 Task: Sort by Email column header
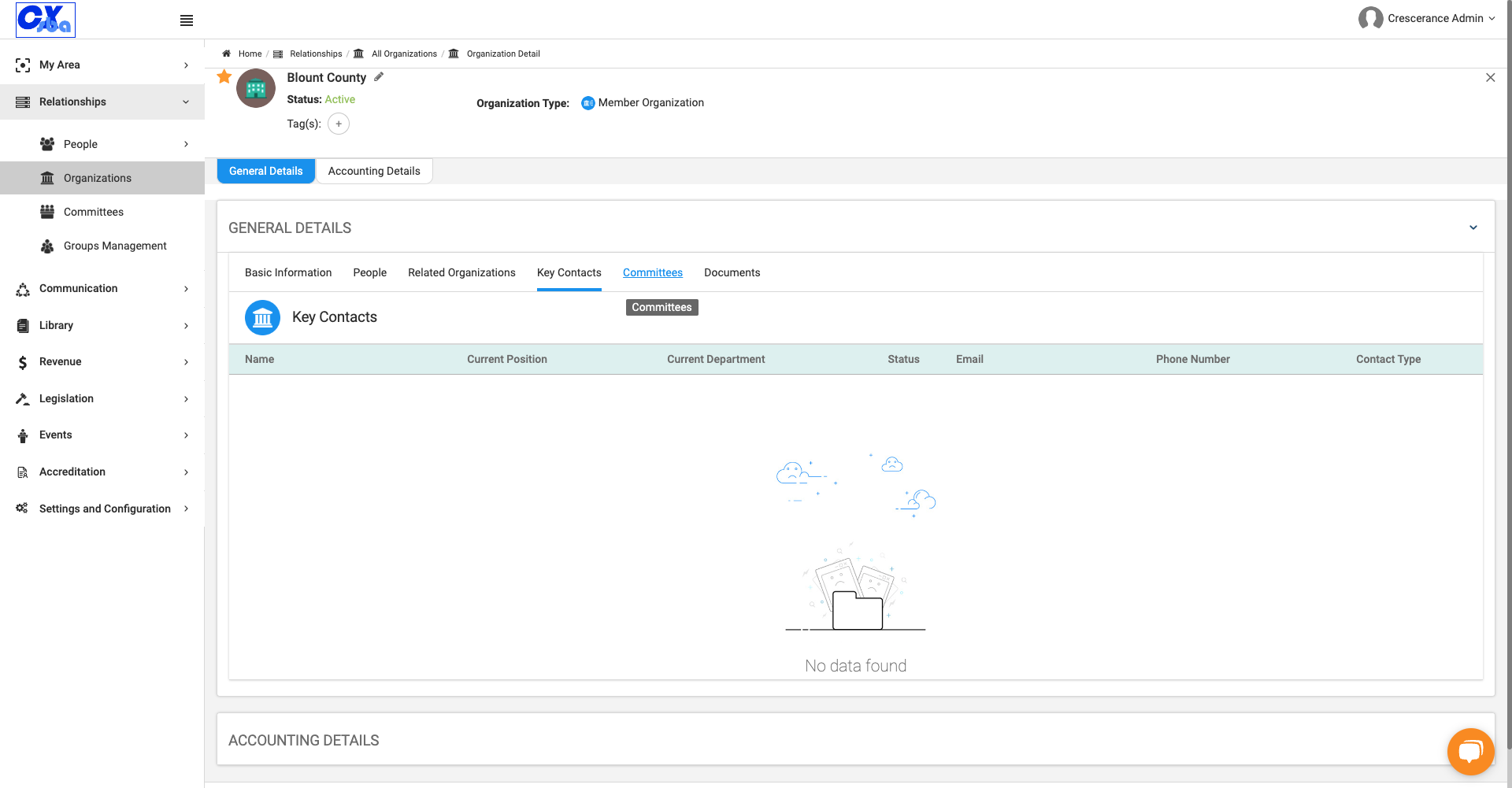[969, 359]
